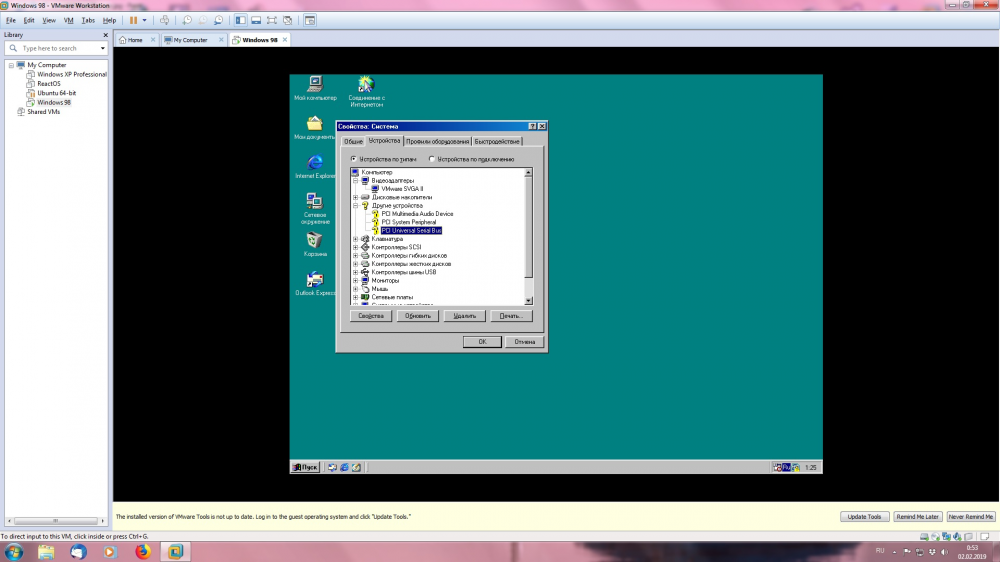Click the Удалить button
Screen dimensions: 1000x562
pos(464,316)
